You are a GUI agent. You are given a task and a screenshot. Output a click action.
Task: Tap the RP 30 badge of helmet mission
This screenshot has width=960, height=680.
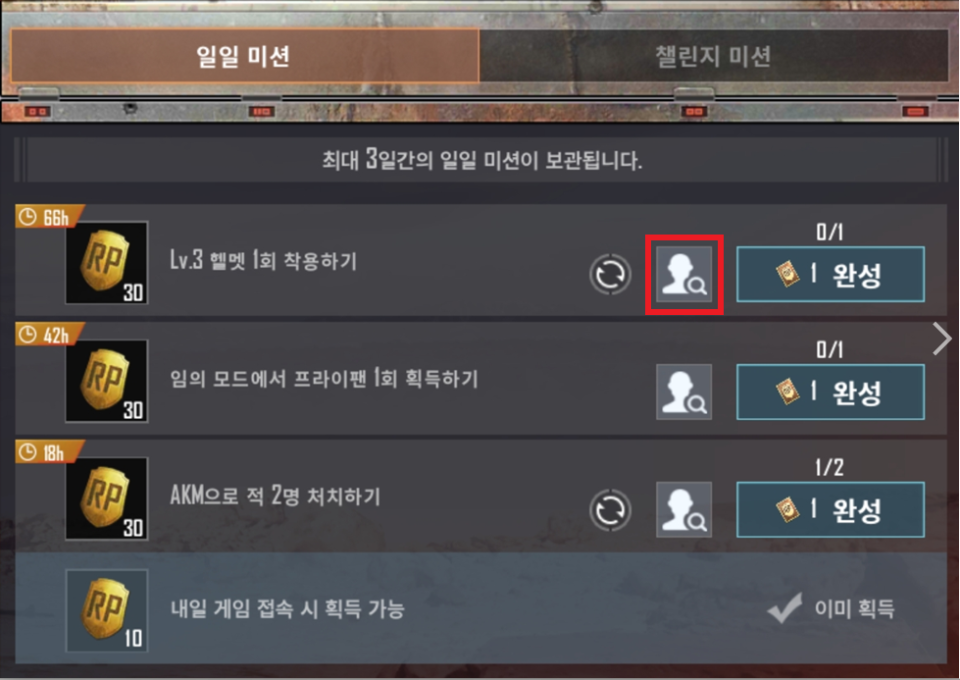point(107,263)
